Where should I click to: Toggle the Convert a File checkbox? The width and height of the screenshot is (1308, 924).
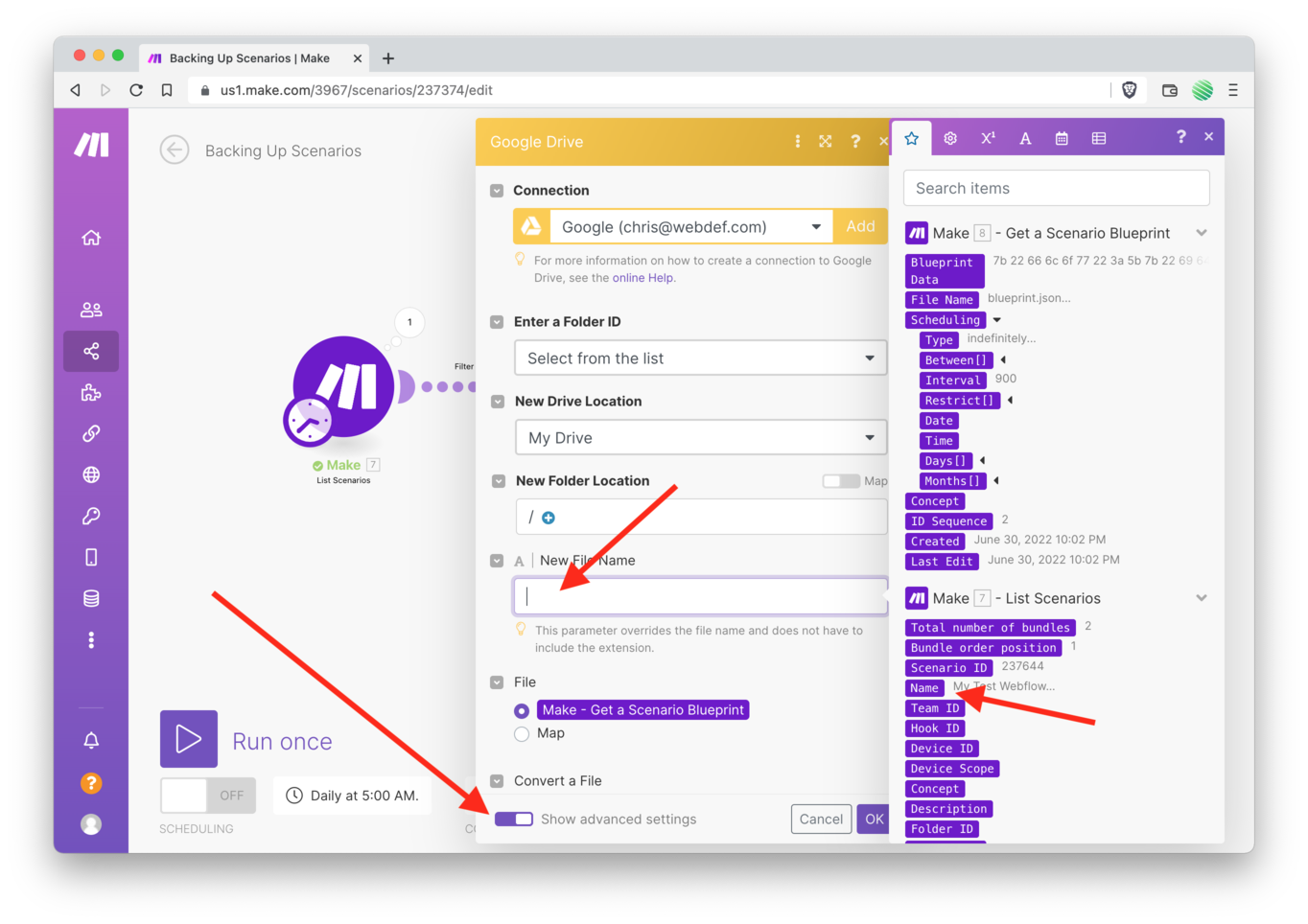[497, 781]
